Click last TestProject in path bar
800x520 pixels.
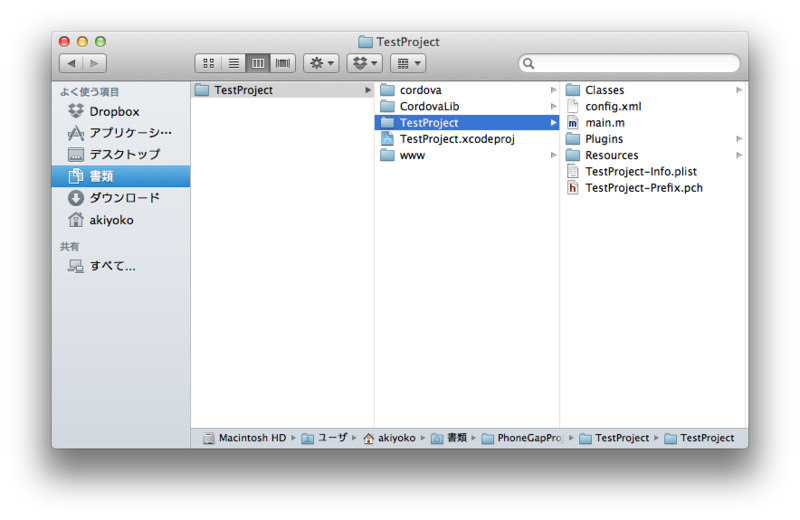[x=699, y=438]
